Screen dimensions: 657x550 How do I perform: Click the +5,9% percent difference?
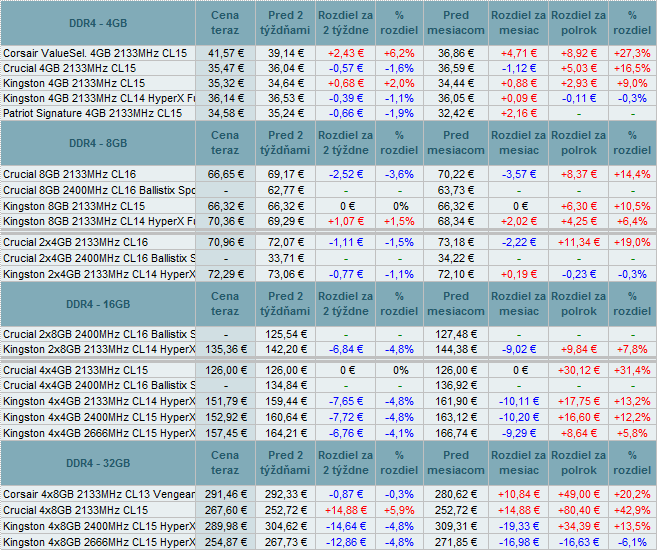pyautogui.click(x=399, y=510)
